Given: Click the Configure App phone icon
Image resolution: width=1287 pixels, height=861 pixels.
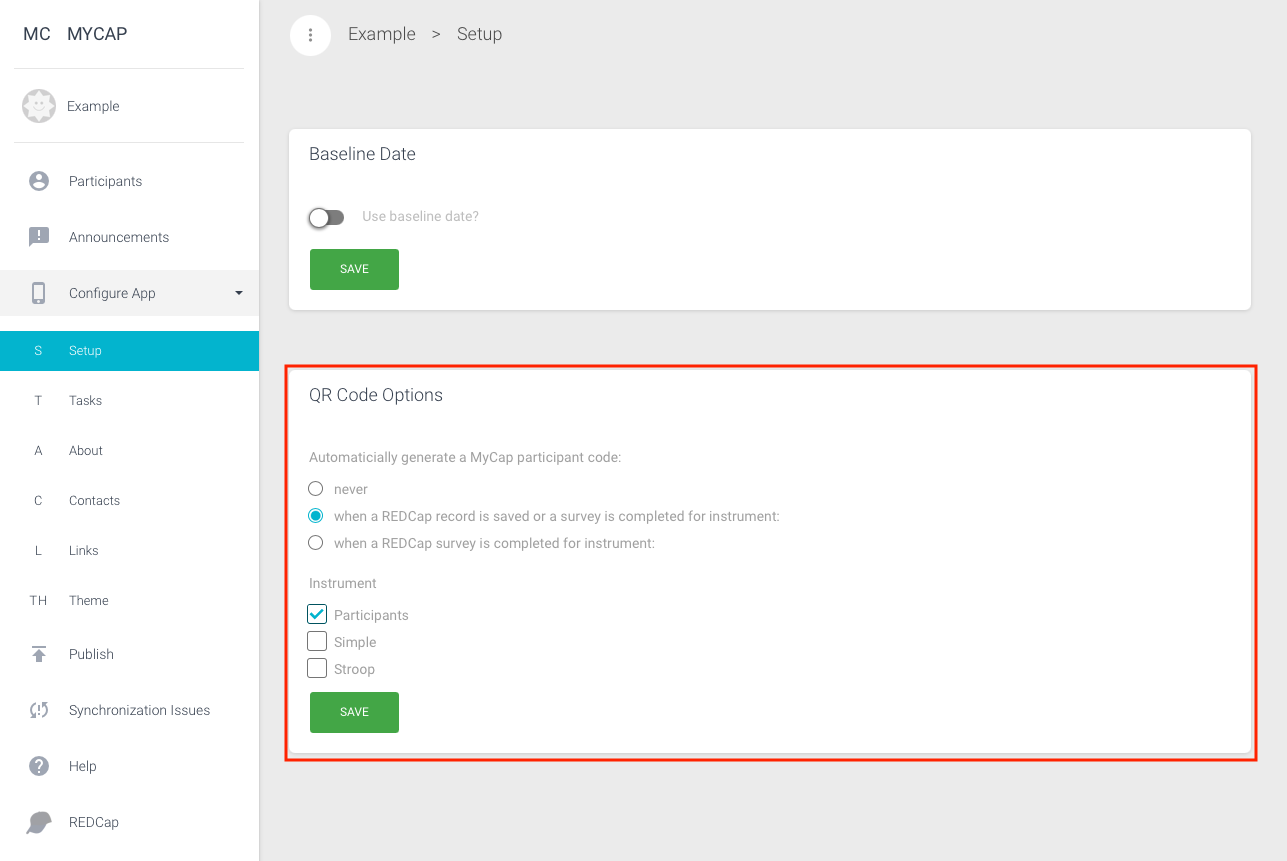Looking at the screenshot, I should coord(38,292).
